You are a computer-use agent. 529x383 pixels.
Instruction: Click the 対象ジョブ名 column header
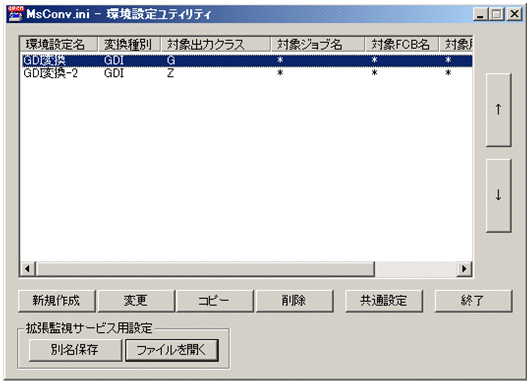[x=318, y=44]
